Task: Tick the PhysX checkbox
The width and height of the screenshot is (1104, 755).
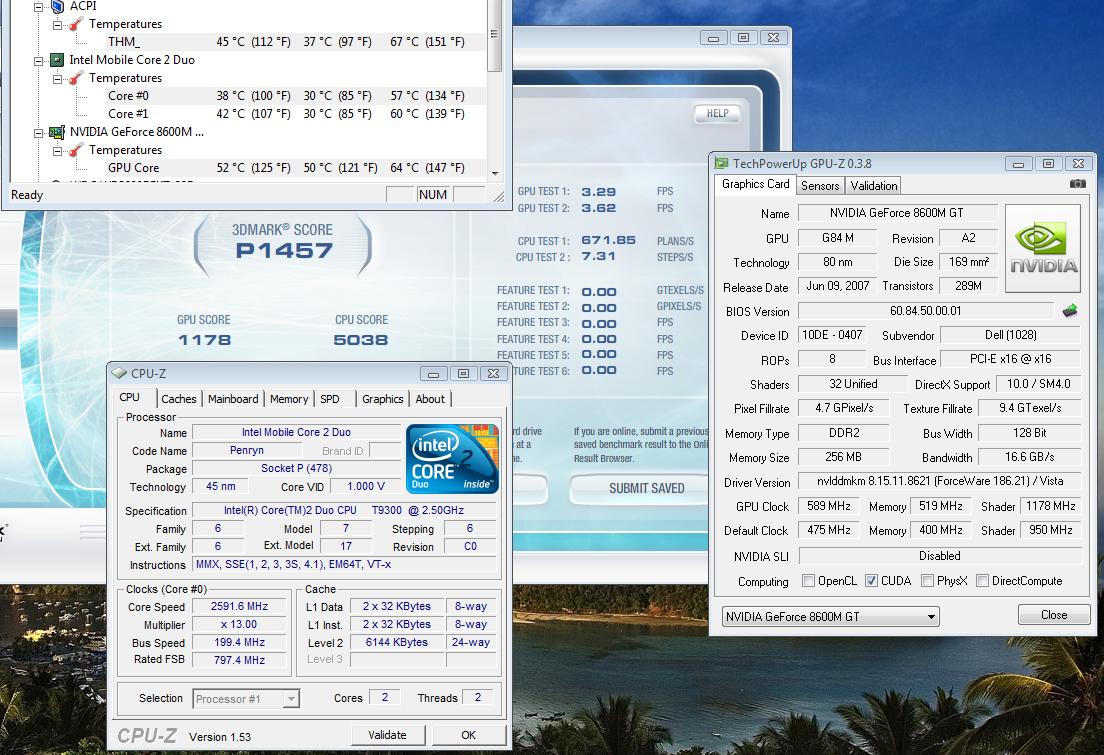Action: (x=927, y=581)
